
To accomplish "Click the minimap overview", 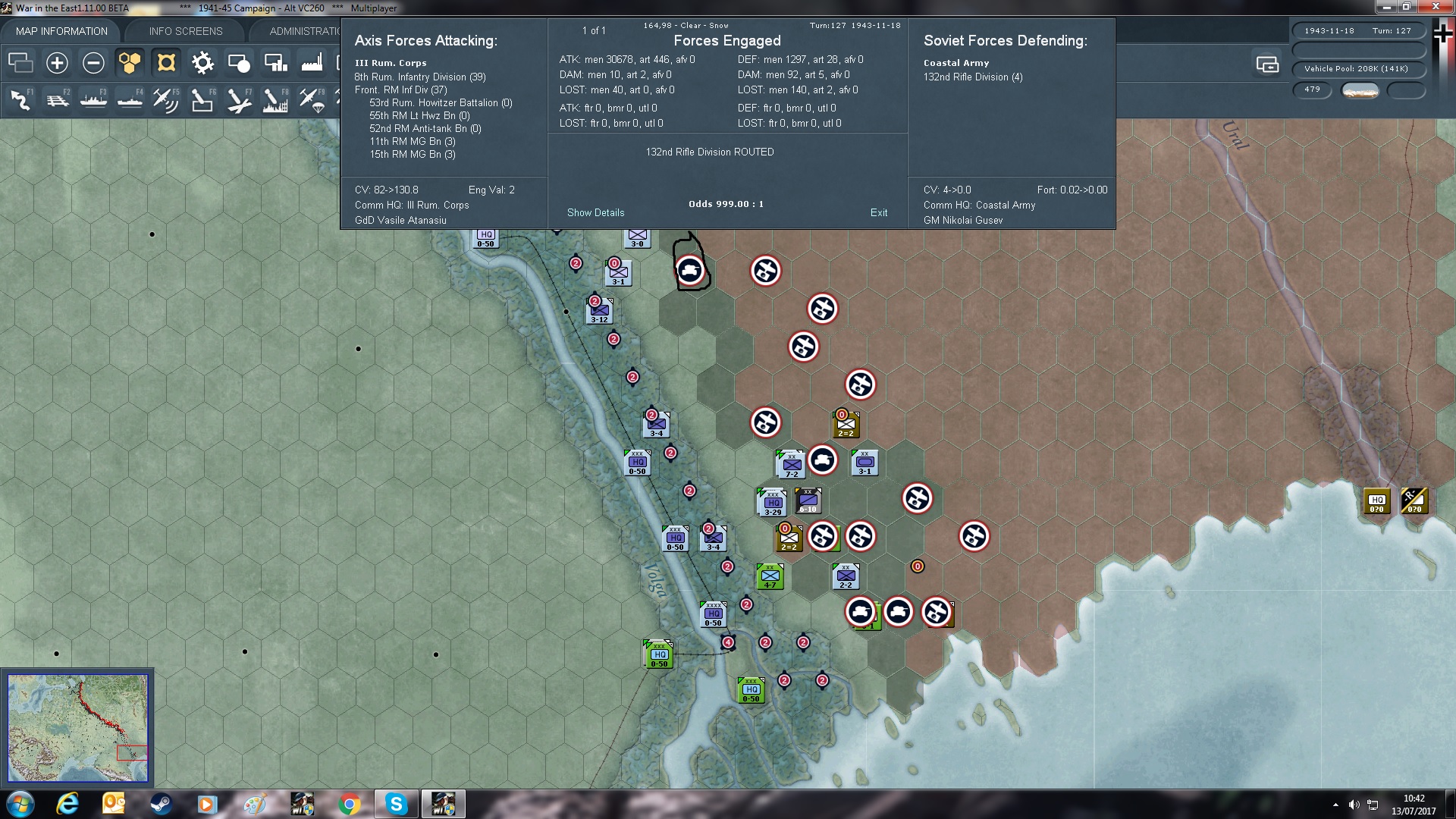I will (x=77, y=728).
